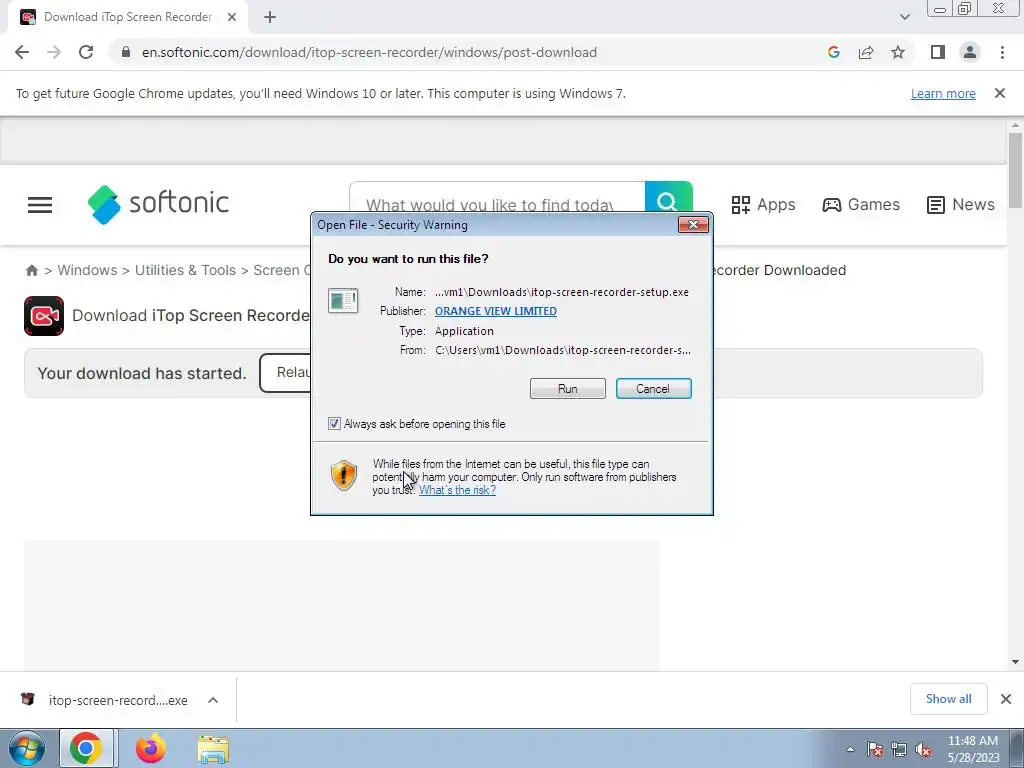
Task: Open the Windows breadcrumb link
Action: click(88, 270)
